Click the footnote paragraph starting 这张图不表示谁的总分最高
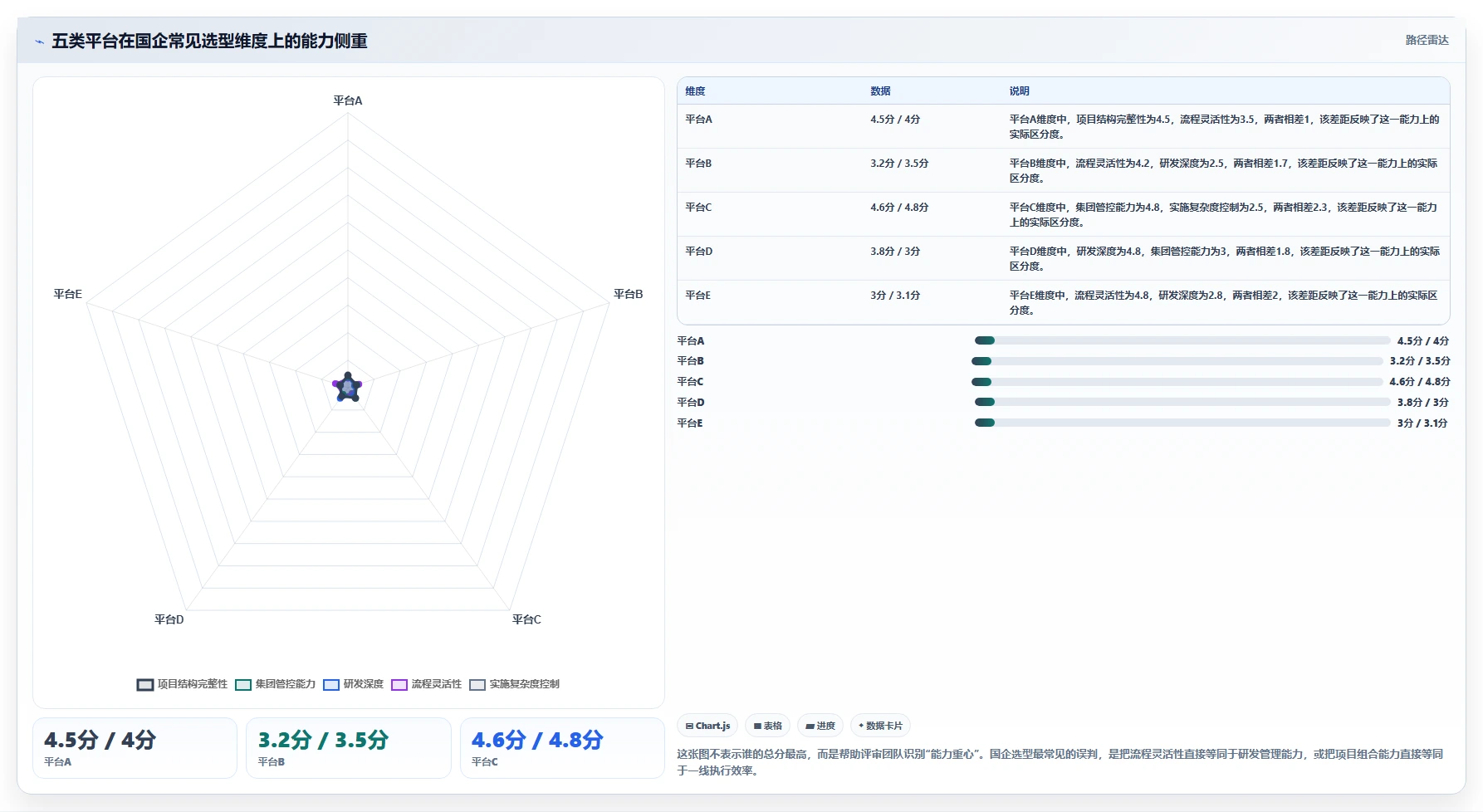 click(1060, 762)
